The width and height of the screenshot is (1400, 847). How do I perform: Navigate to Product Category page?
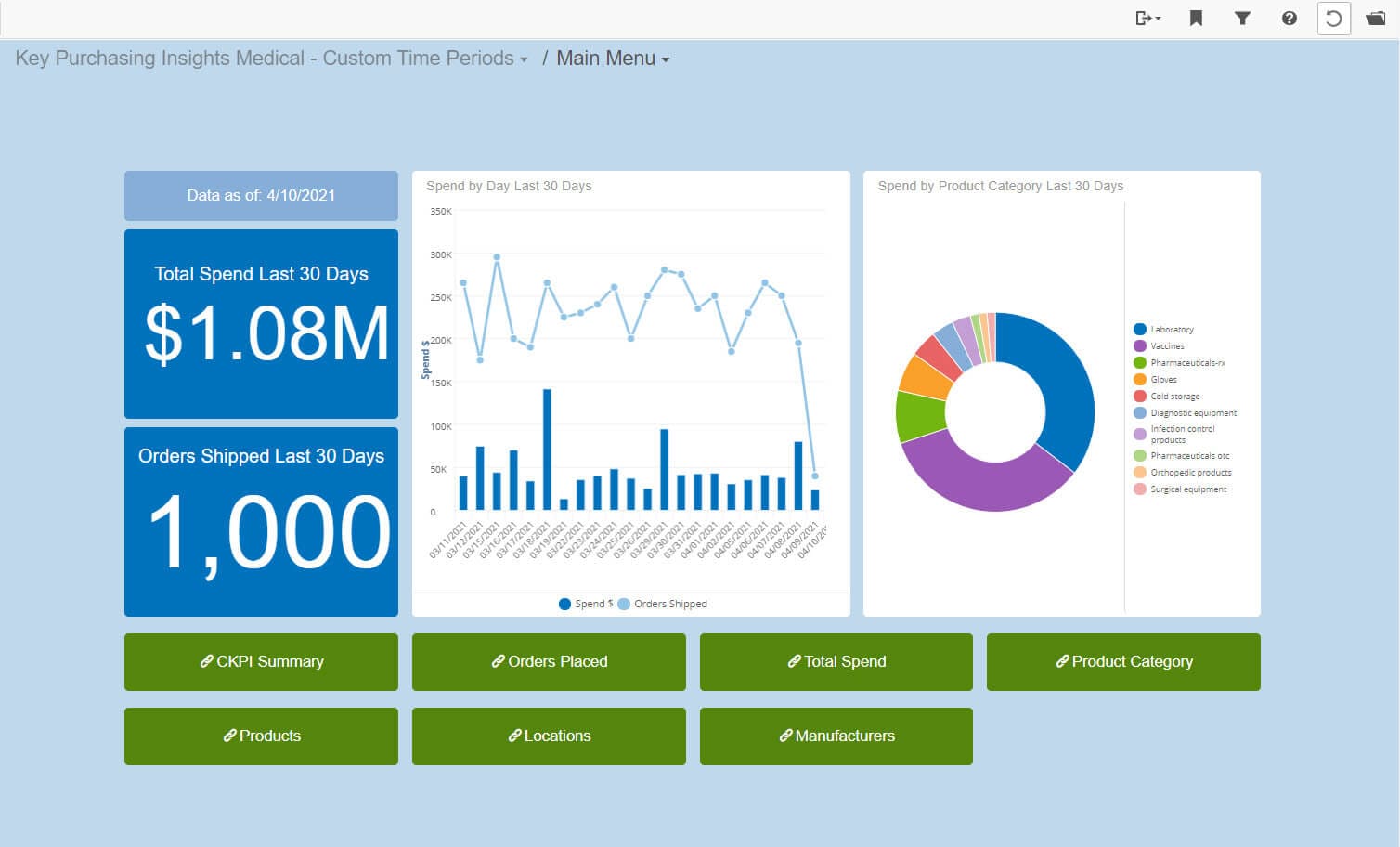tap(1123, 661)
